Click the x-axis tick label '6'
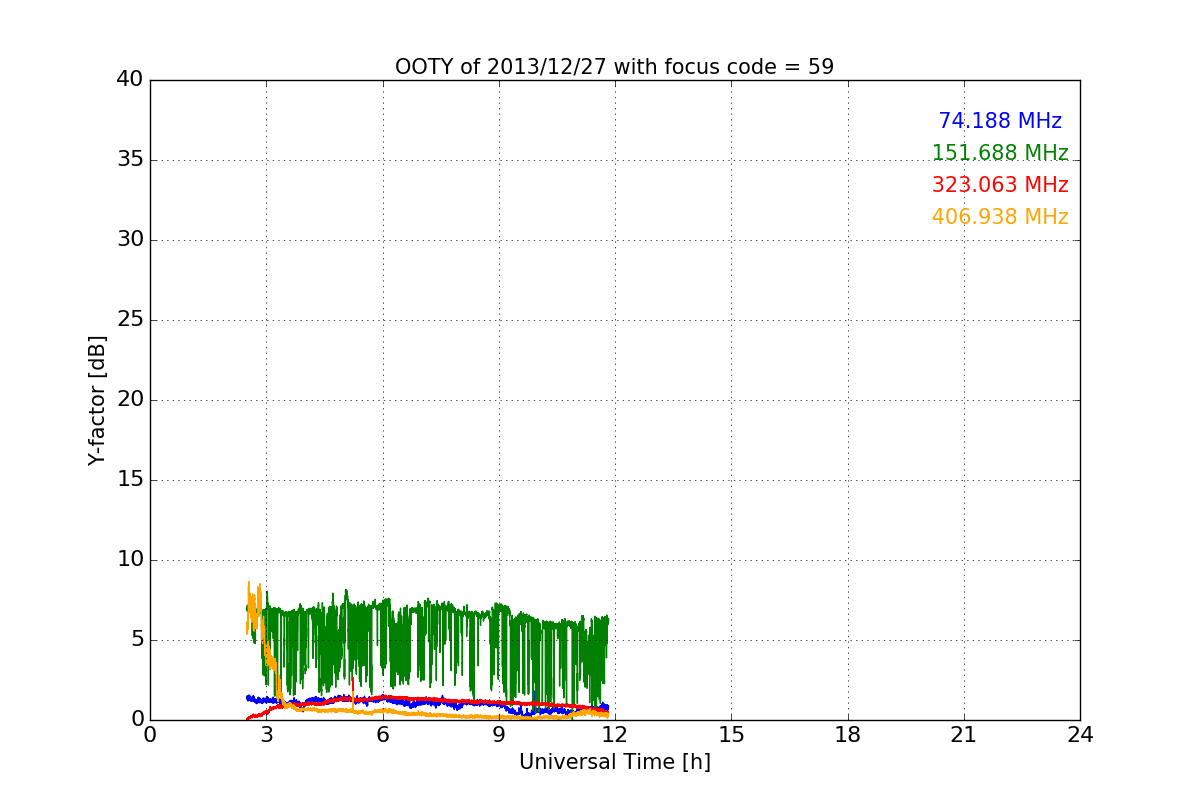The height and width of the screenshot is (800, 1200). [382, 735]
